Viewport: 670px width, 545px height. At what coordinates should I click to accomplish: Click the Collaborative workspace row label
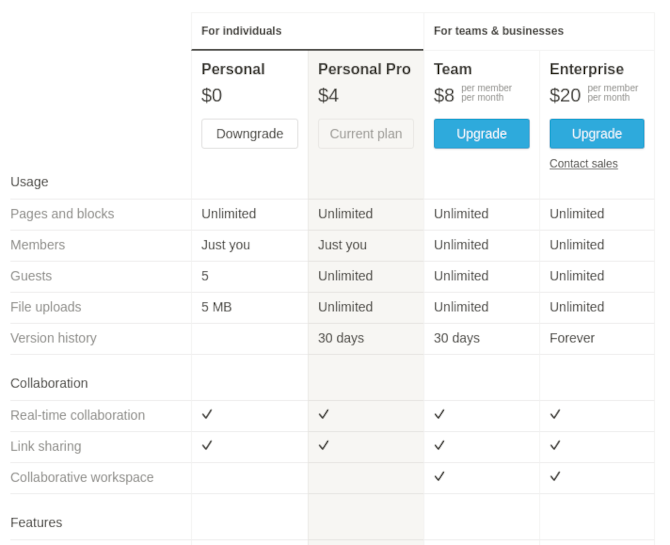[82, 477]
